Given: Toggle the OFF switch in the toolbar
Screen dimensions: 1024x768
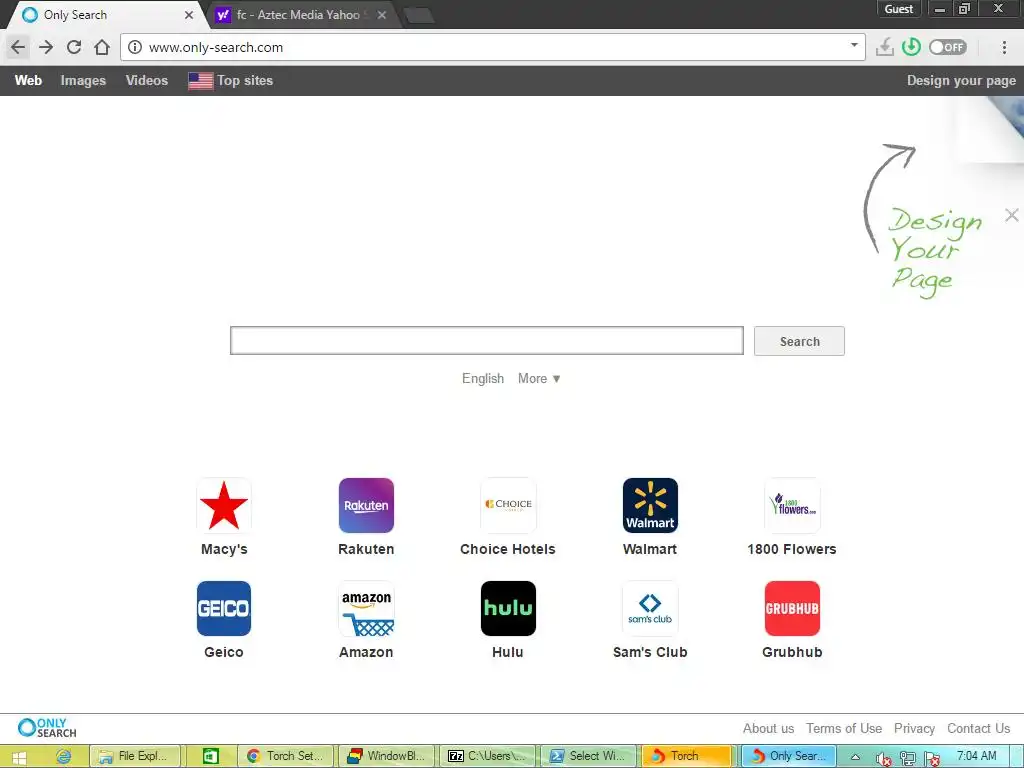Looking at the screenshot, I should point(948,47).
